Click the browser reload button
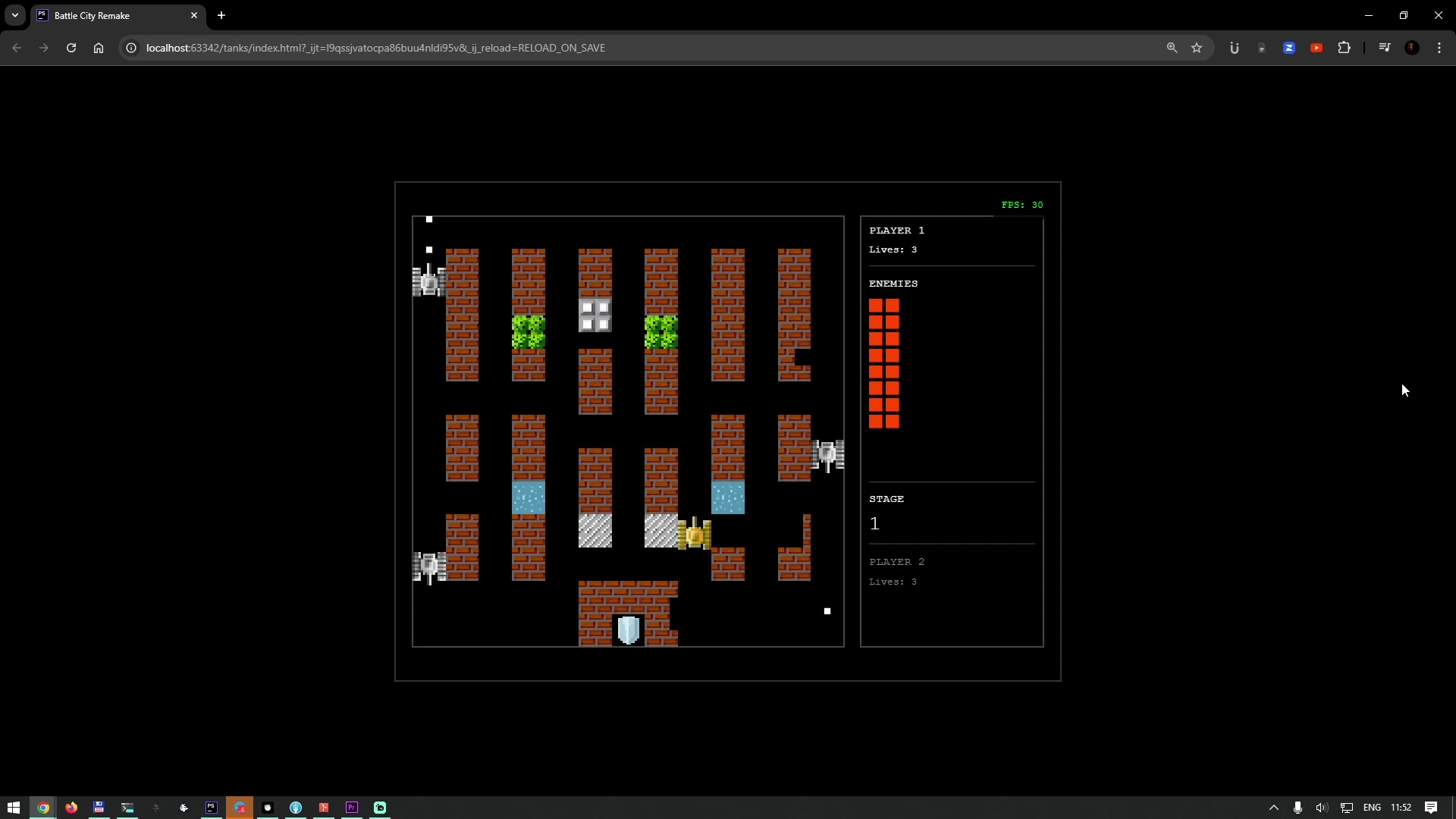 click(x=71, y=48)
